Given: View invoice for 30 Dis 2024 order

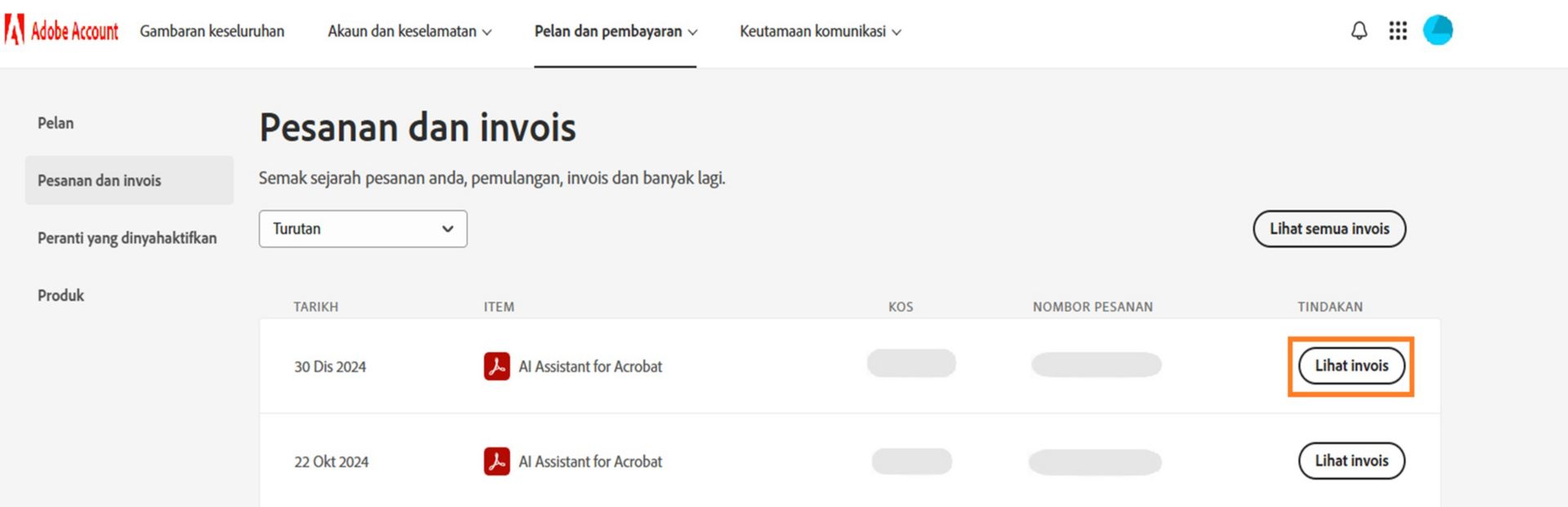Looking at the screenshot, I should click(x=1351, y=366).
